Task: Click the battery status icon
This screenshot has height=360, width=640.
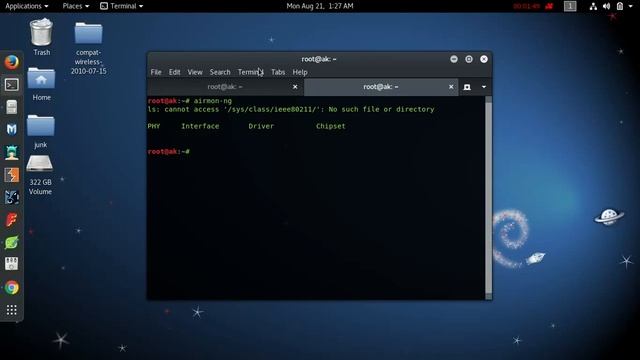Action: click(620, 6)
